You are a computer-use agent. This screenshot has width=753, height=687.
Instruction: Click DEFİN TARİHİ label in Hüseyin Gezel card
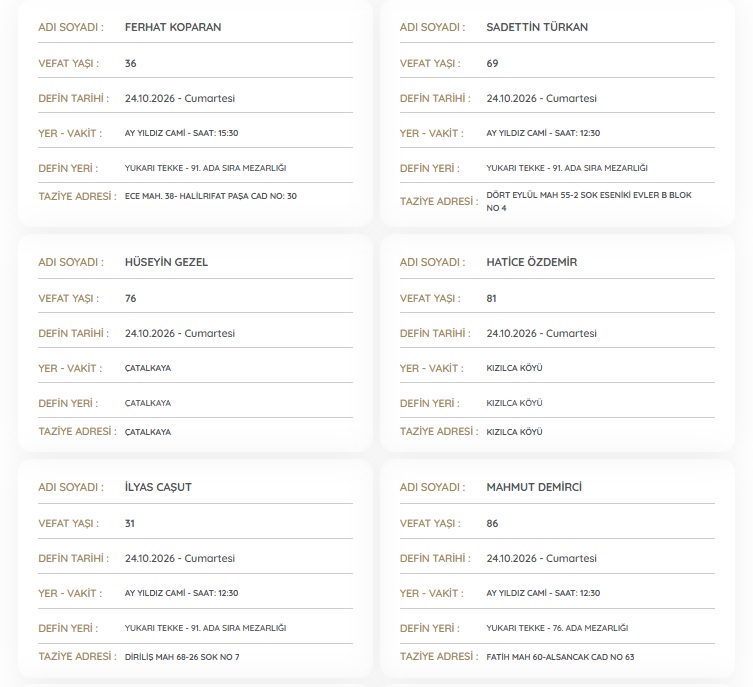click(73, 334)
